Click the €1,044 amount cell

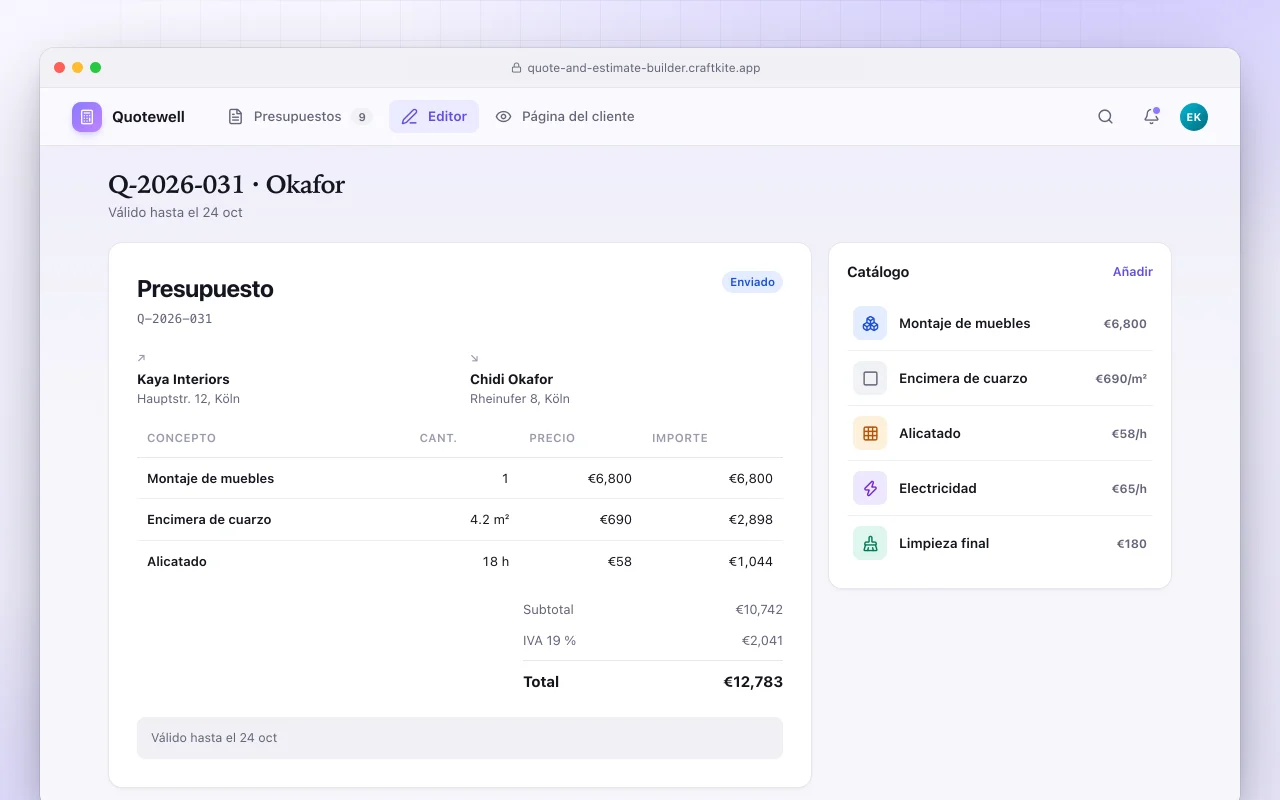tap(751, 562)
